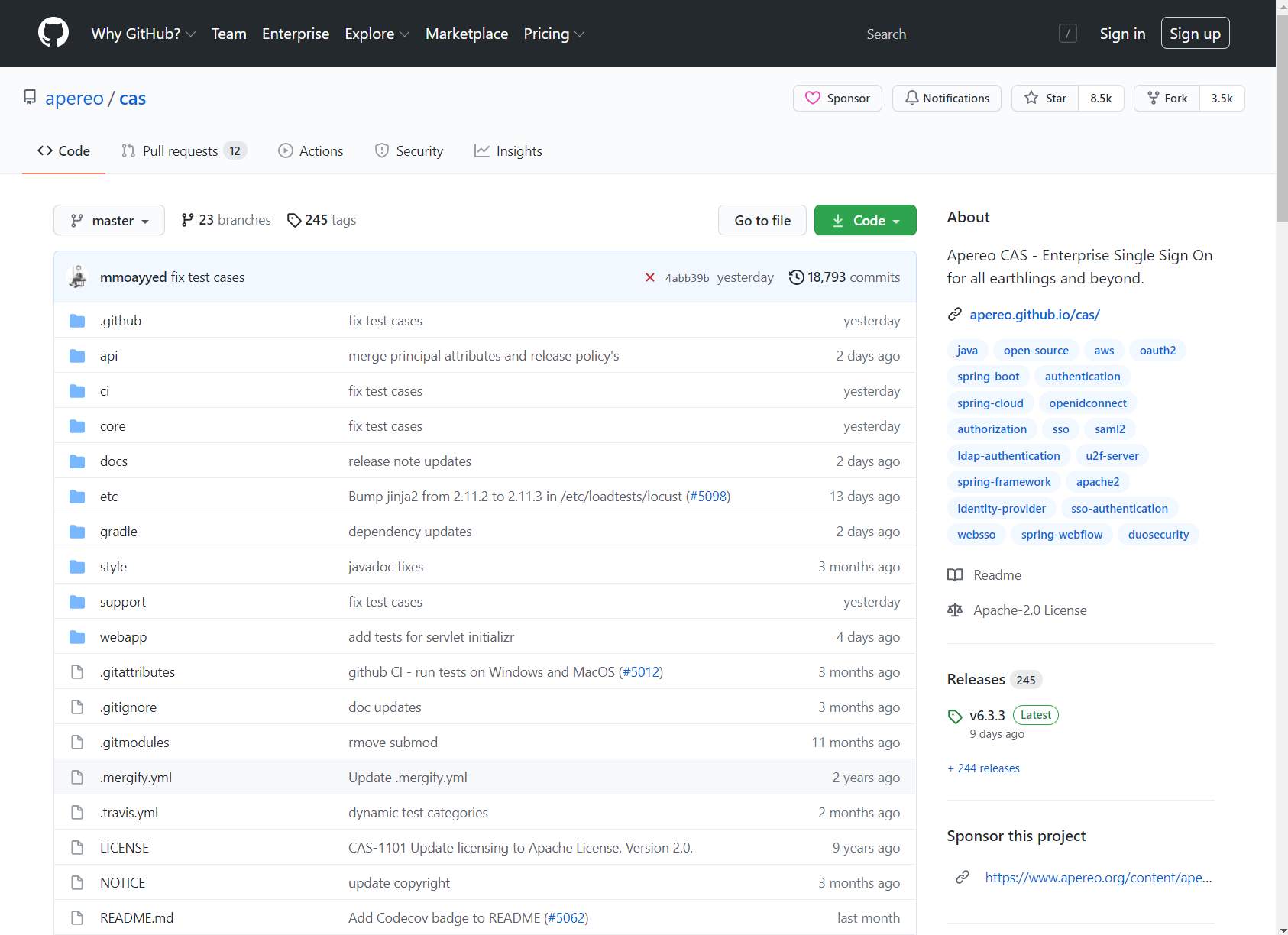Click the Notifications button
This screenshot has height=935, width=1288.
[947, 98]
